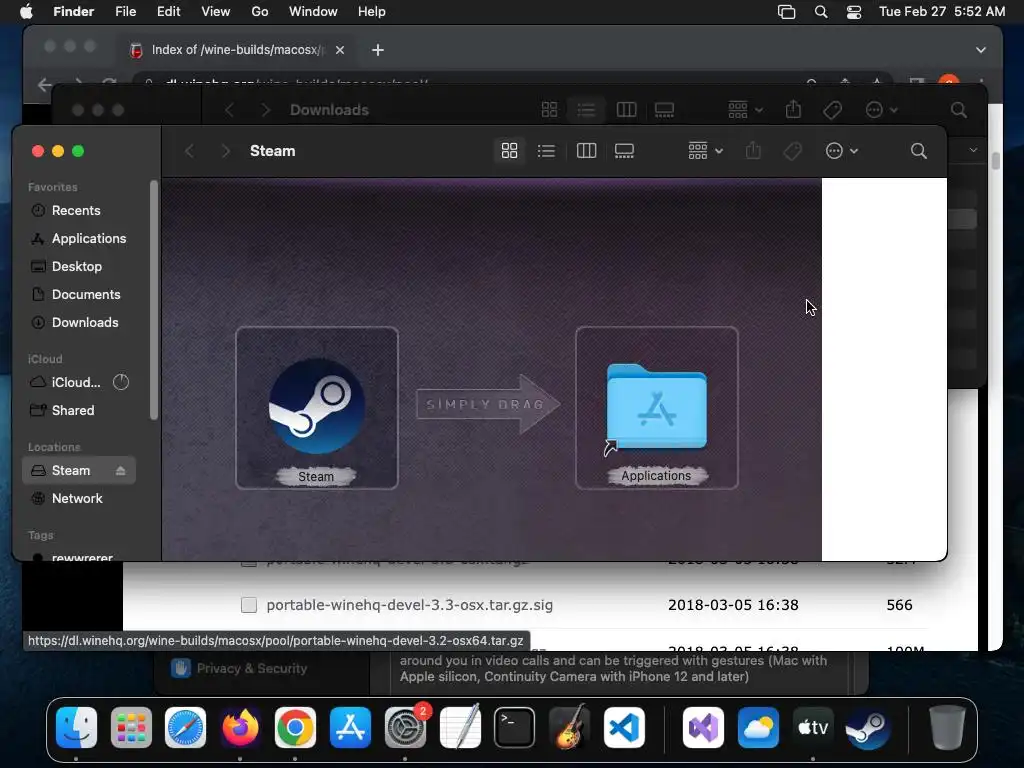1024x768 pixels.
Task: Click Search icon in Downloads window
Action: [958, 110]
